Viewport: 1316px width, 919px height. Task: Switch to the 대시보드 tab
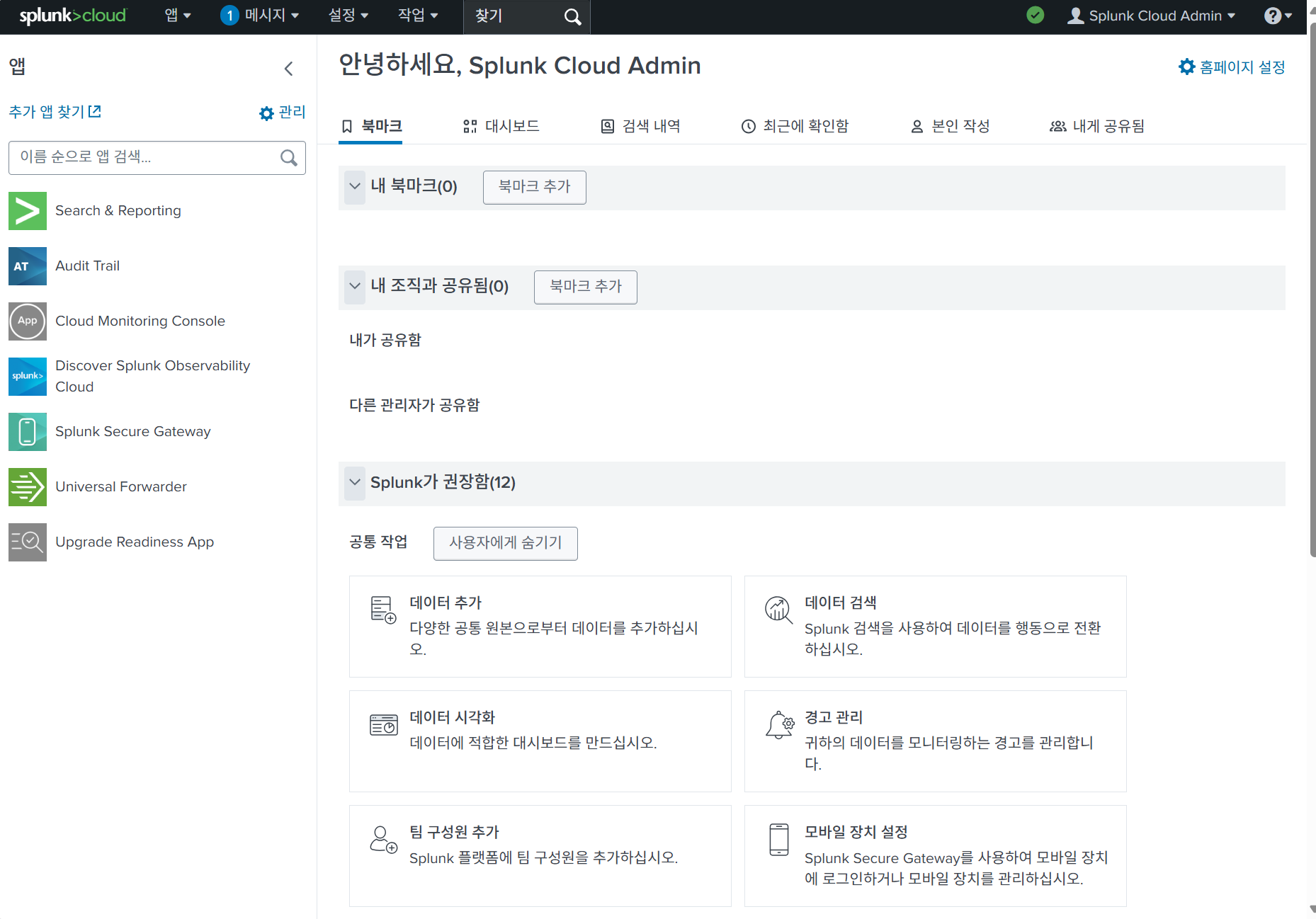pos(501,127)
